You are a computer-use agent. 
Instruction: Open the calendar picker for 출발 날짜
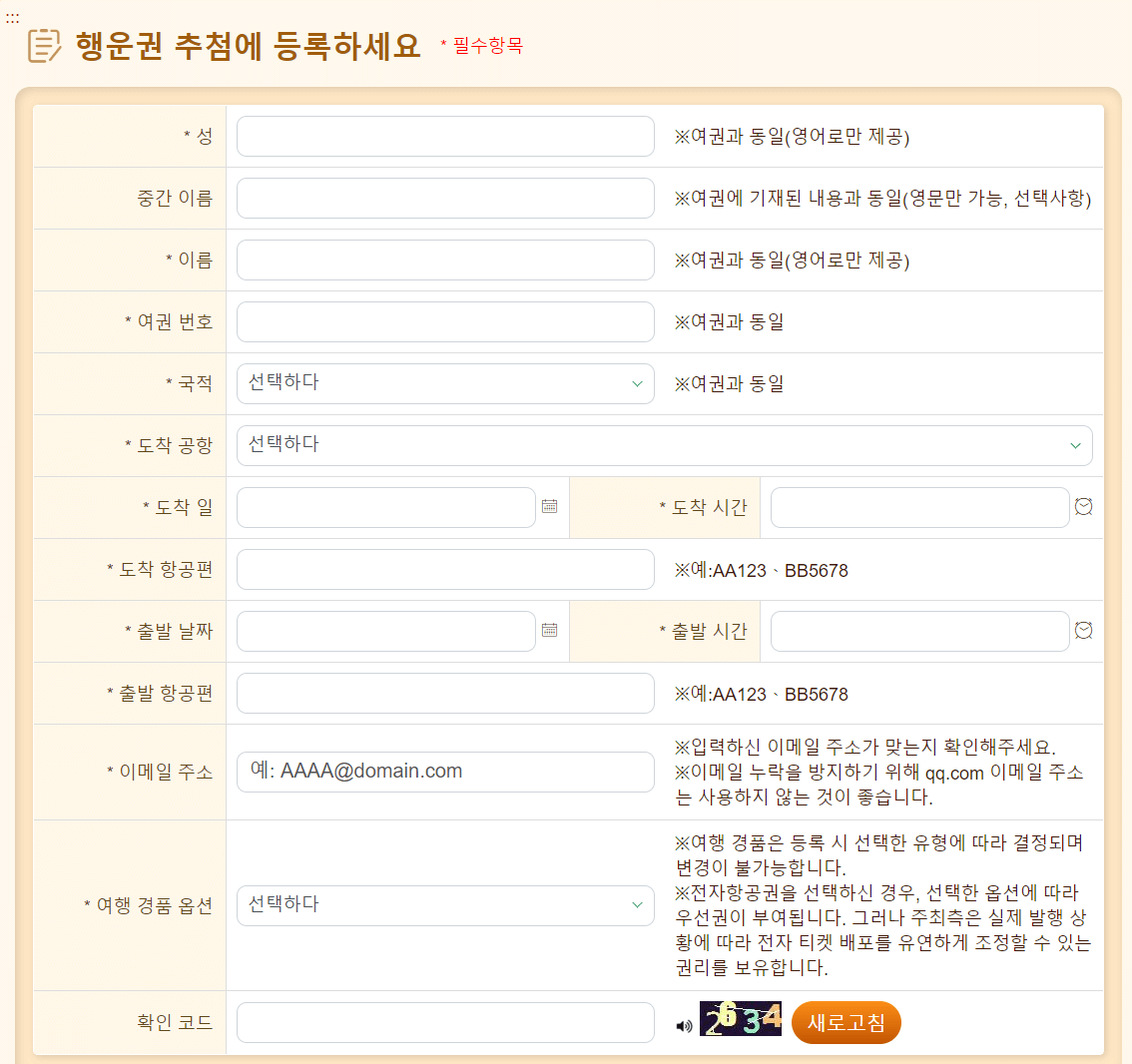(548, 630)
